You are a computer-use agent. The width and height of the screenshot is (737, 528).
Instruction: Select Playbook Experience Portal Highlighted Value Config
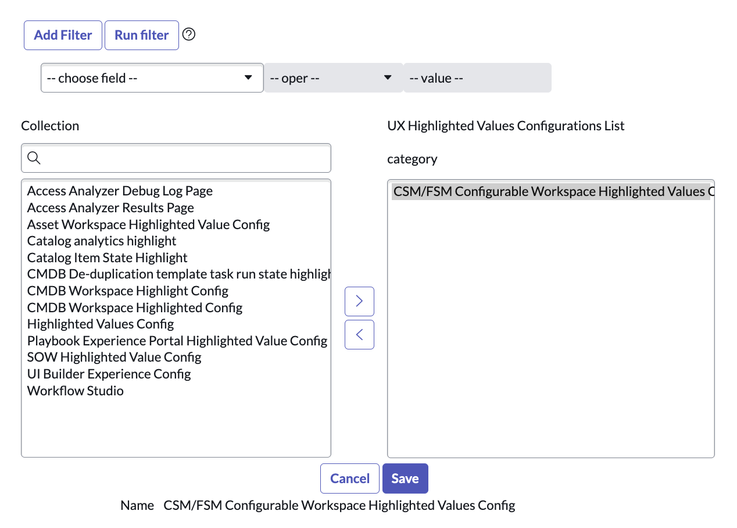[x=178, y=340]
